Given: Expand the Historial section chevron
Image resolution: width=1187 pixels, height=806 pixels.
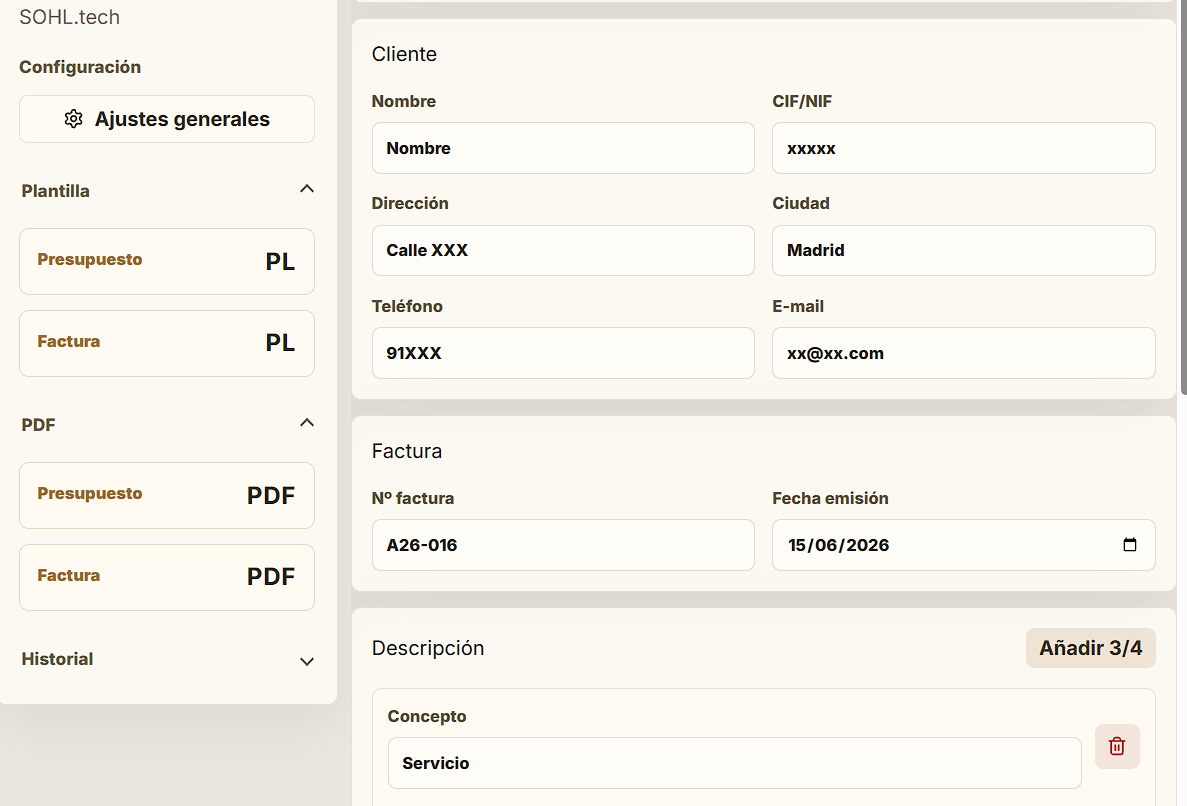Looking at the screenshot, I should [307, 661].
